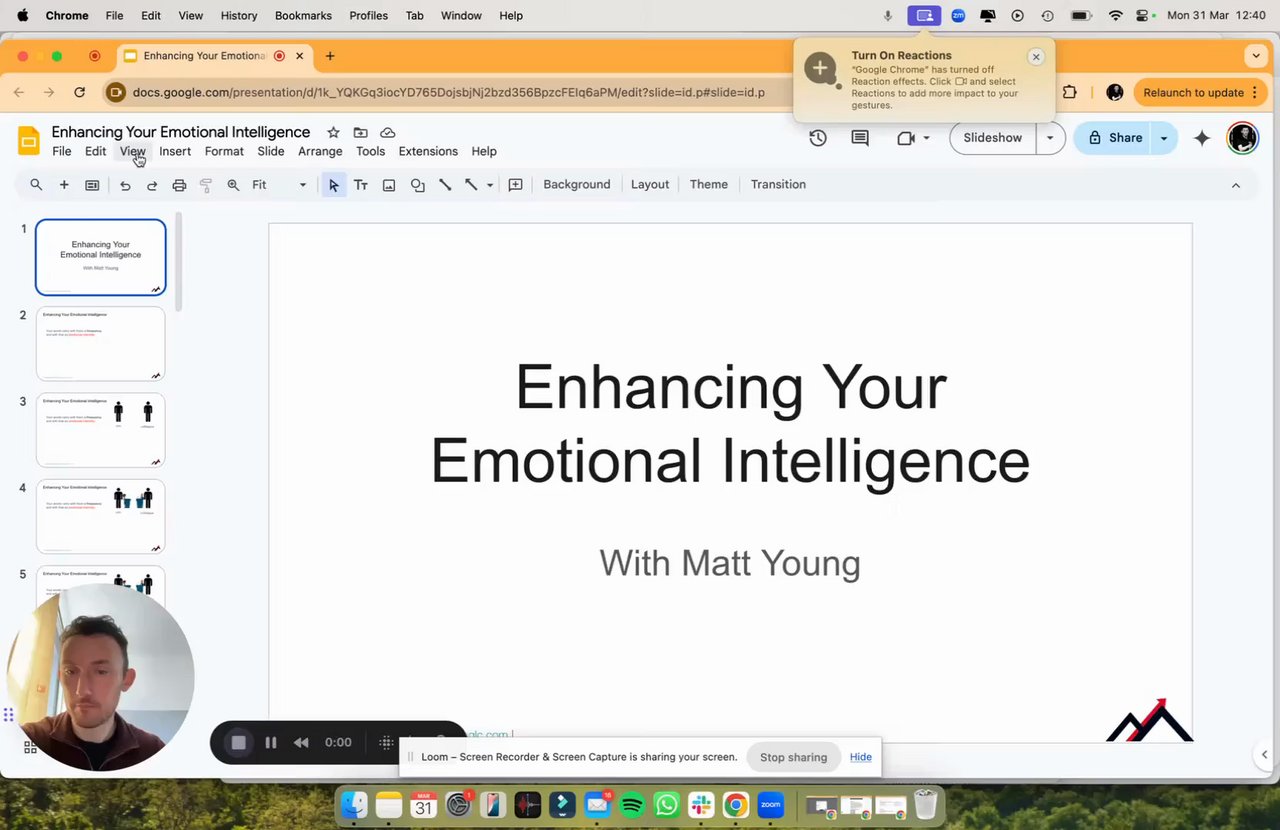Expand the line type dropdown arrow
The width and height of the screenshot is (1280, 830).
pyautogui.click(x=489, y=185)
